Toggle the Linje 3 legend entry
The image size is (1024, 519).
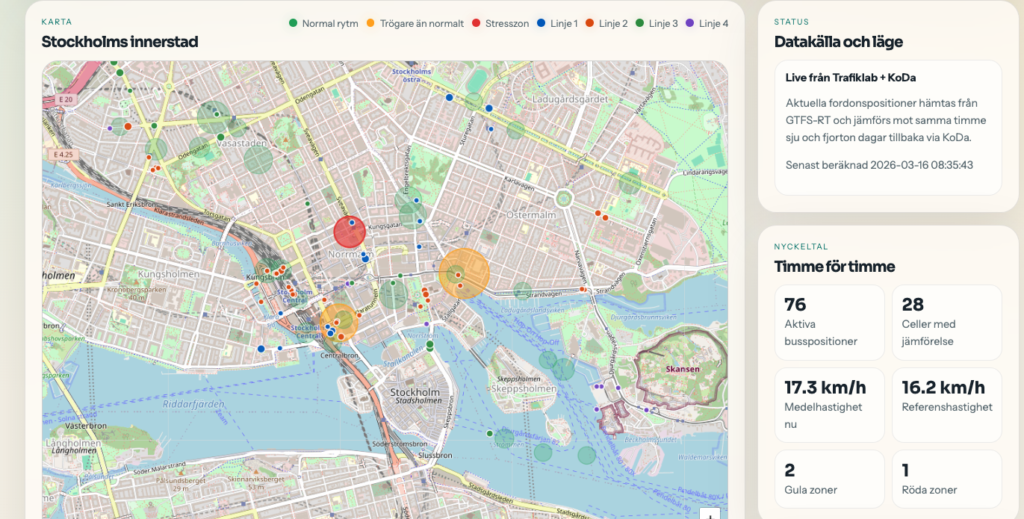click(x=657, y=23)
